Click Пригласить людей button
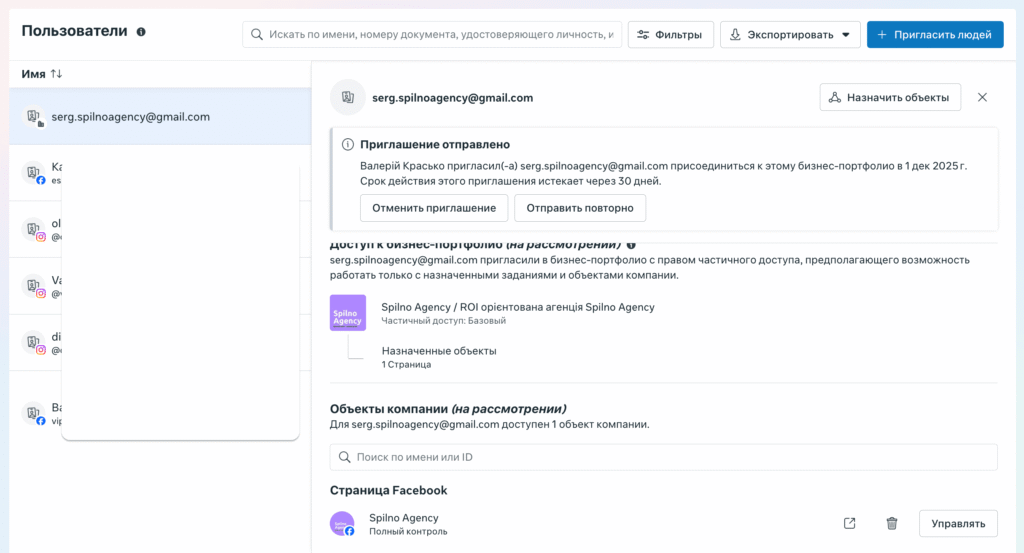 935,35
